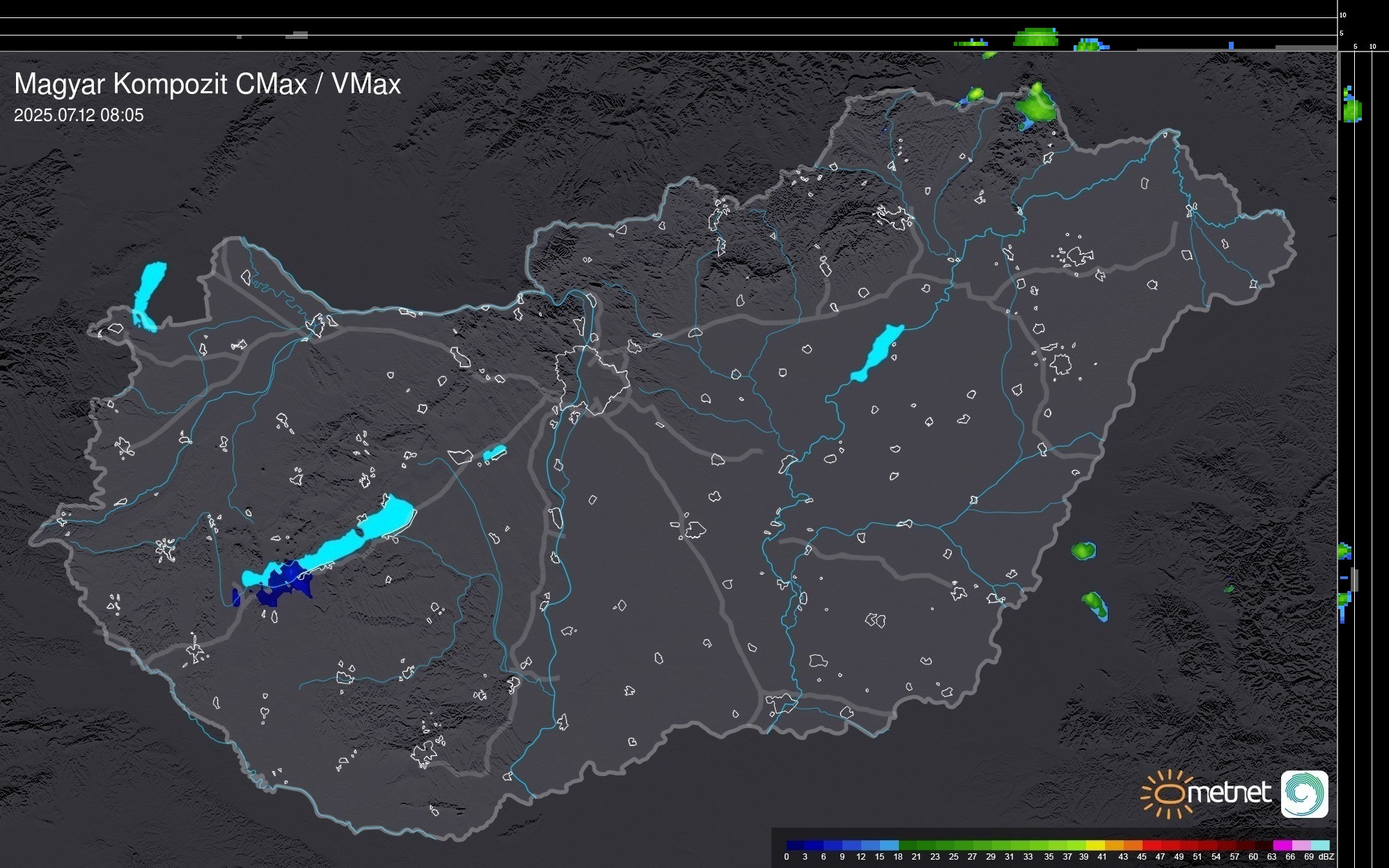Viewport: 1389px width, 868px height.
Task: Click the 2025.07.12 08:05 timestamp
Action: pos(79,115)
